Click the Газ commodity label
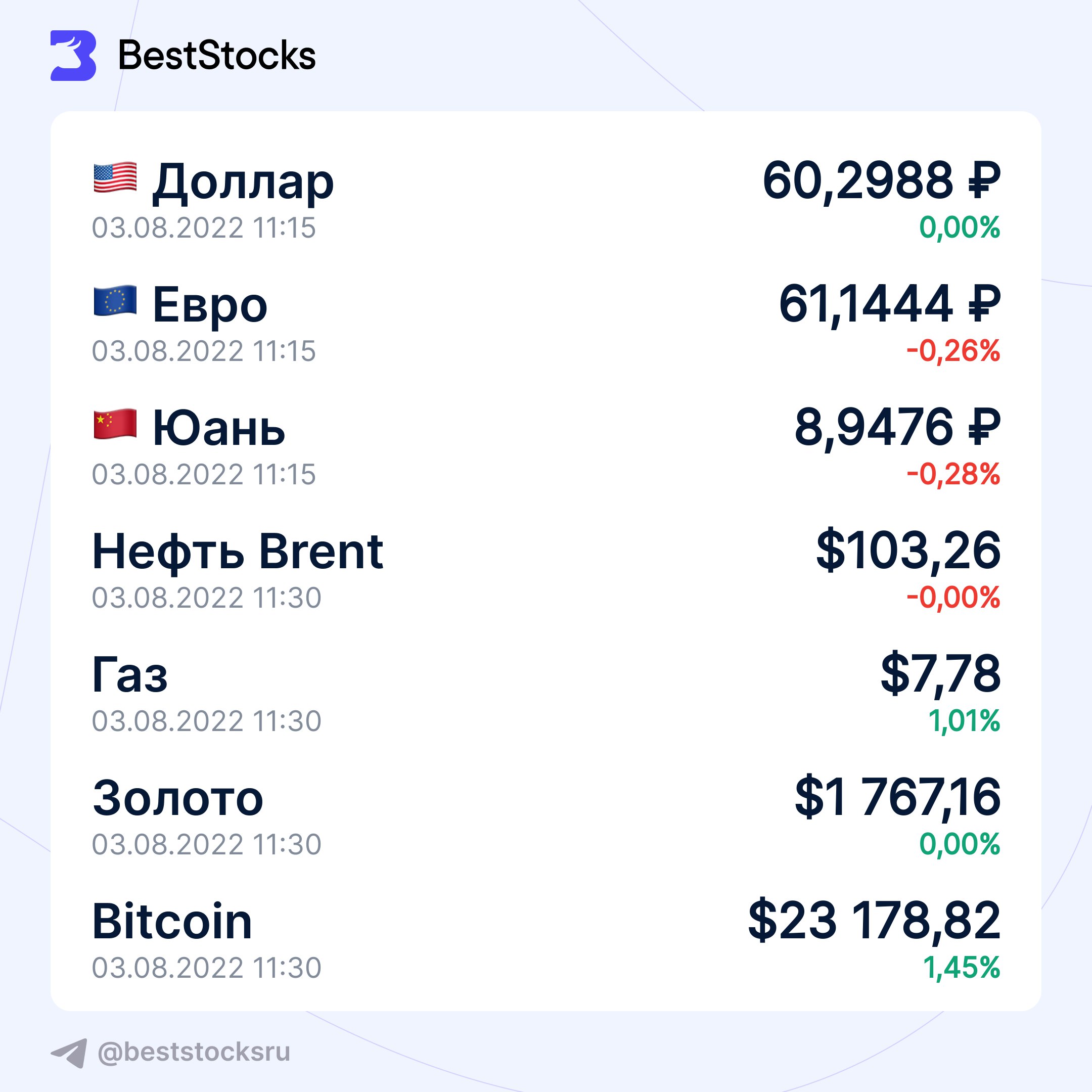Screen dimensions: 1092x1092 pyautogui.click(x=130, y=675)
